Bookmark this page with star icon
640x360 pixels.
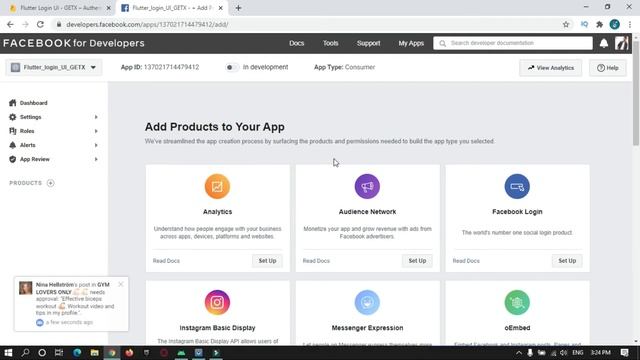(x=566, y=24)
